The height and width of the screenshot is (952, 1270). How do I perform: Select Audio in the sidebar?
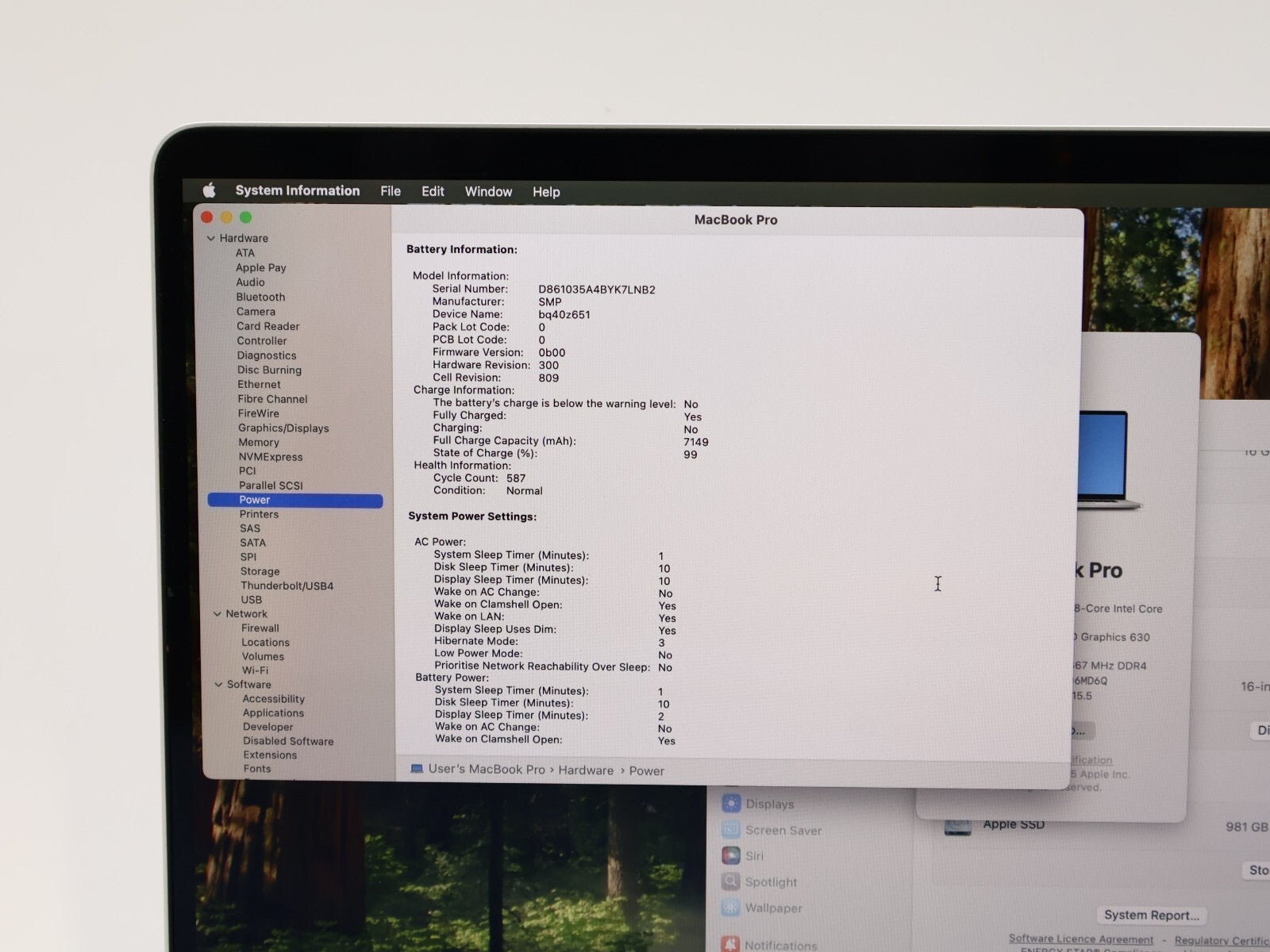250,282
